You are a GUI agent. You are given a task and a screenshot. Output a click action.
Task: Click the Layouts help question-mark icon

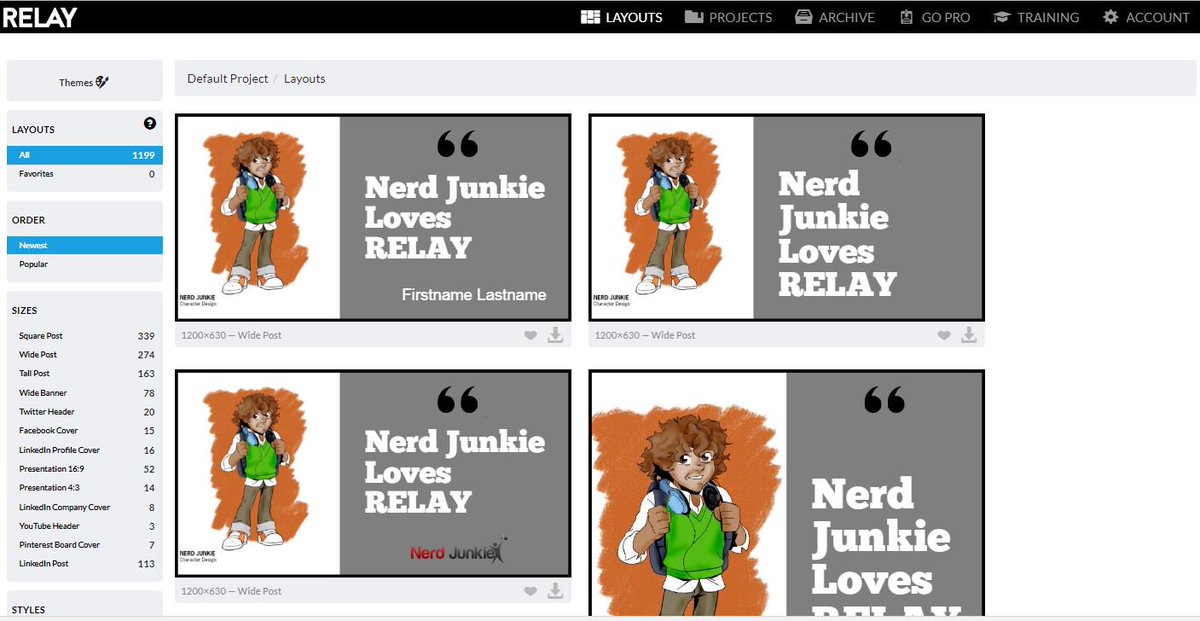[150, 124]
